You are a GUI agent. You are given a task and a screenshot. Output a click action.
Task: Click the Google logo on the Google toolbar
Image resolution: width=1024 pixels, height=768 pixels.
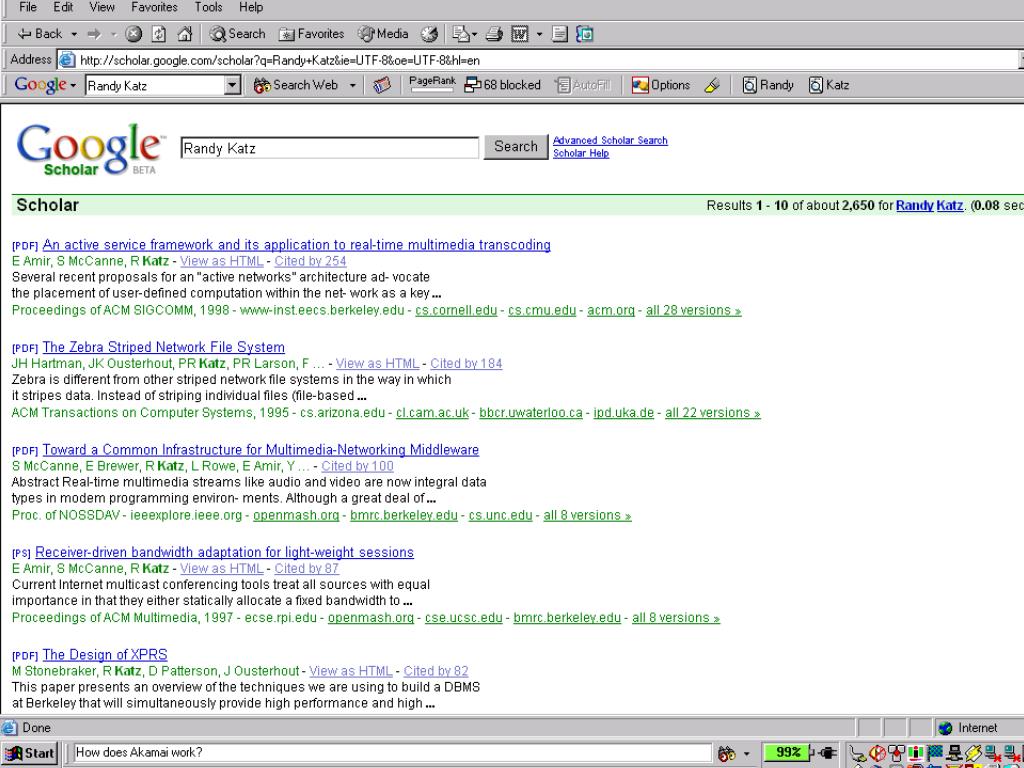[40, 85]
